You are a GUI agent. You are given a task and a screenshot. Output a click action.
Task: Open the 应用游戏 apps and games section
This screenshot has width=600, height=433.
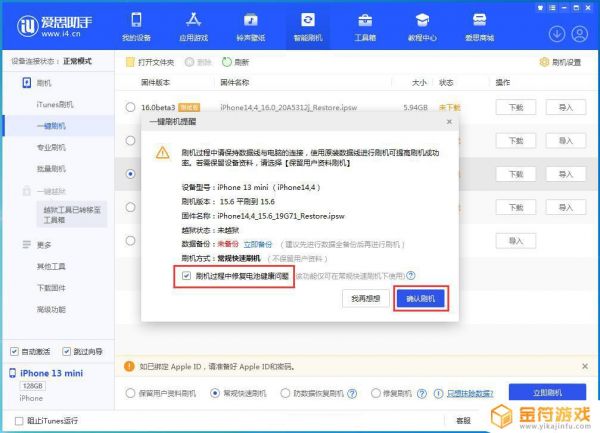pos(194,26)
